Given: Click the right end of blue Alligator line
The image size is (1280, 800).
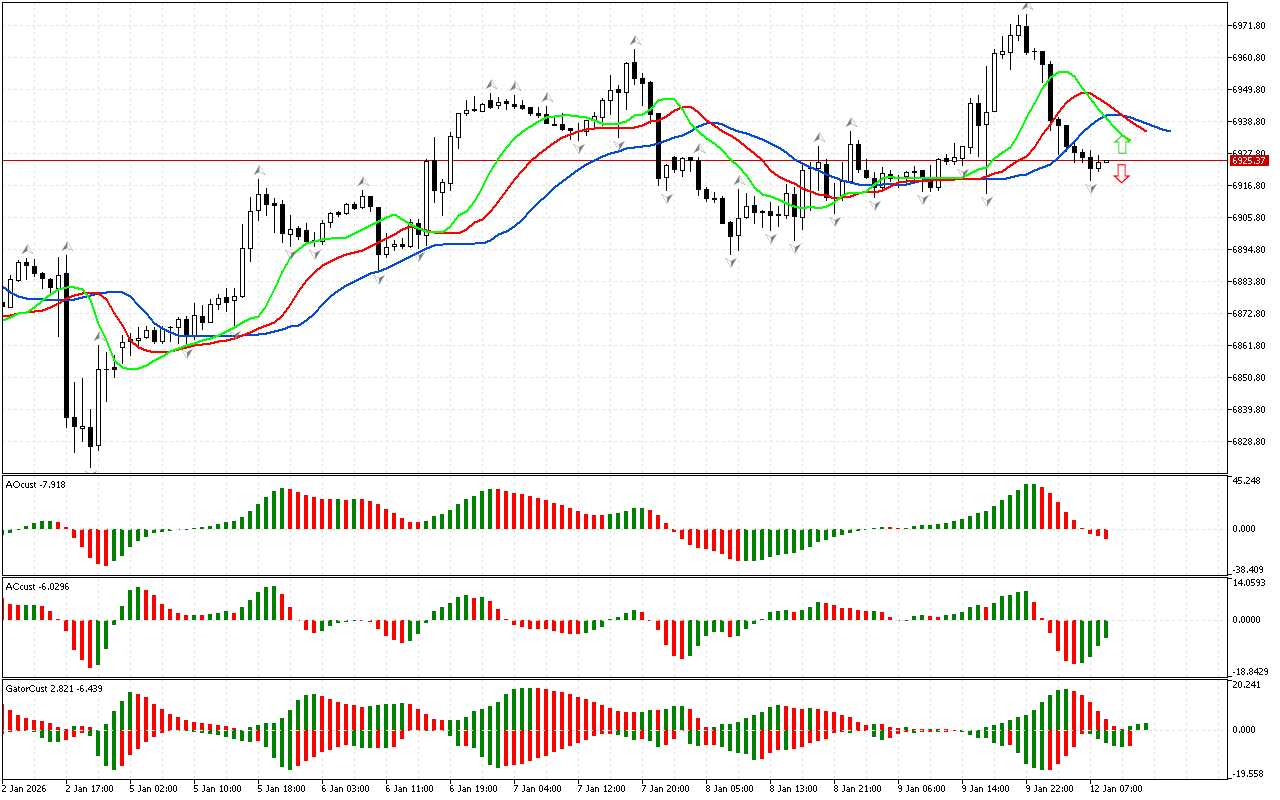Looking at the screenshot, I should point(1170,131).
